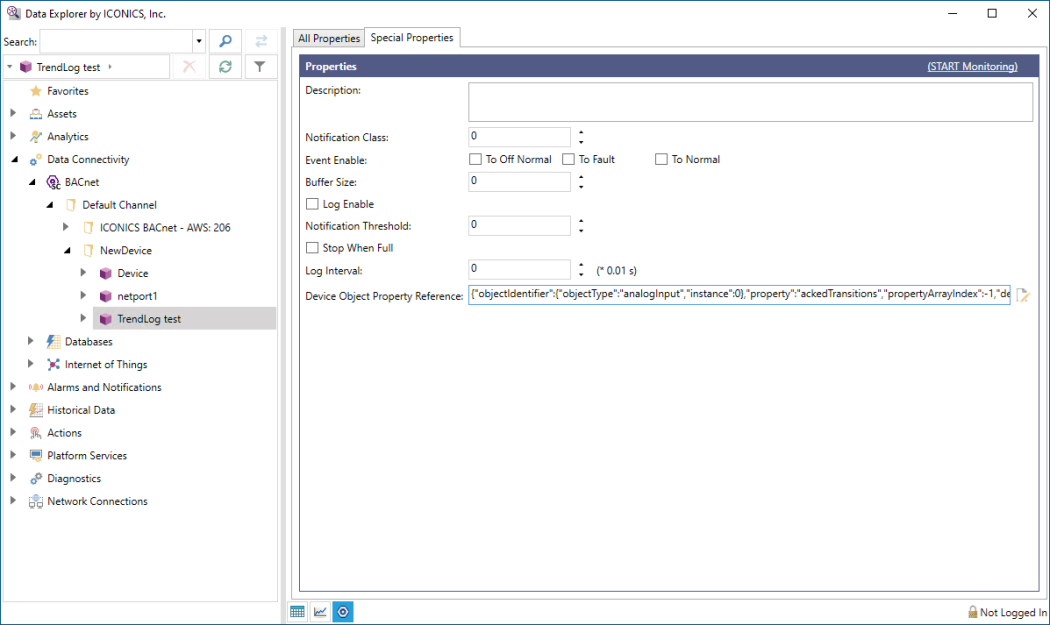Click the BACnet node icon
This screenshot has height=625, width=1050.
point(54,182)
